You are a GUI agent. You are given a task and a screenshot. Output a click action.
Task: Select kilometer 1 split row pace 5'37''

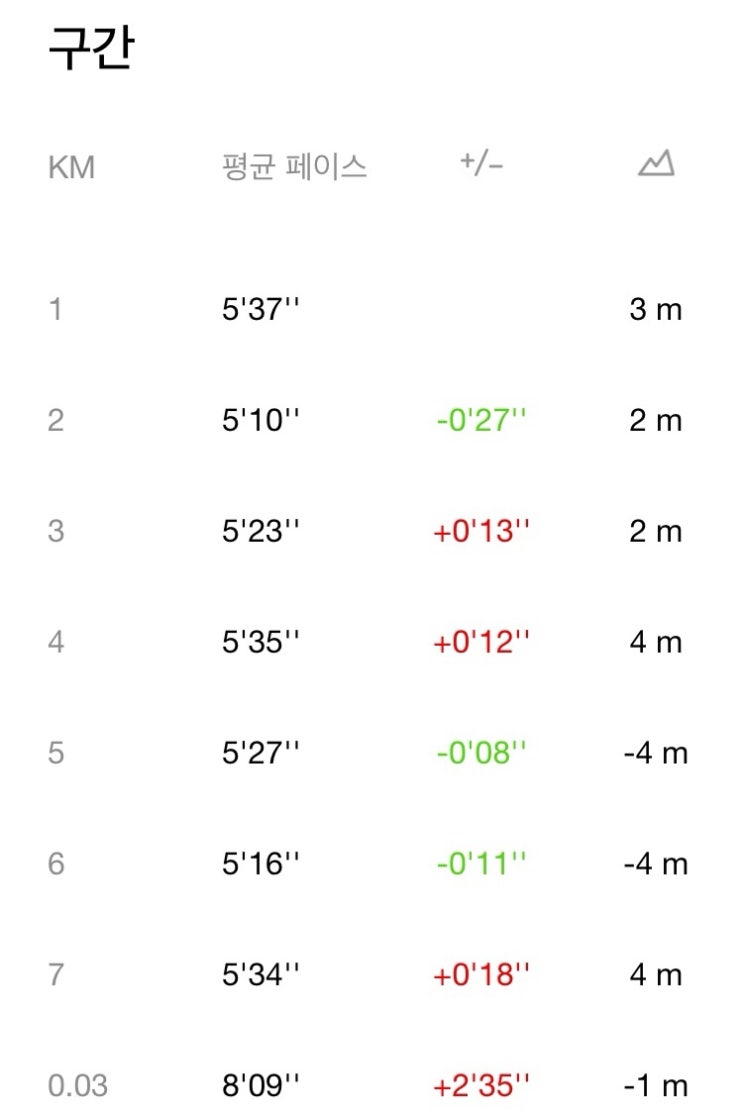tap(260, 310)
